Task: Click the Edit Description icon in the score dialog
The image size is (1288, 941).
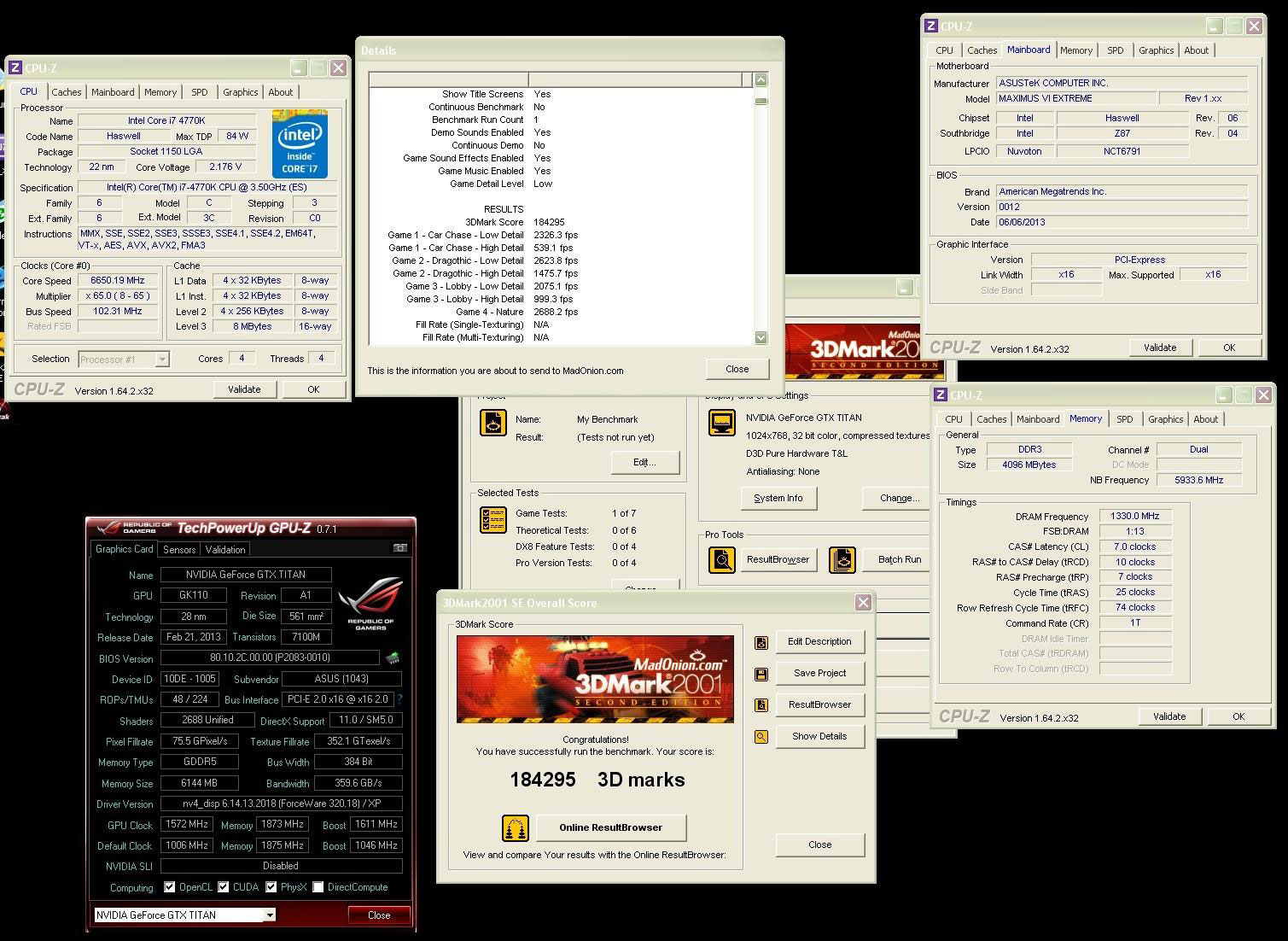Action: click(x=761, y=642)
